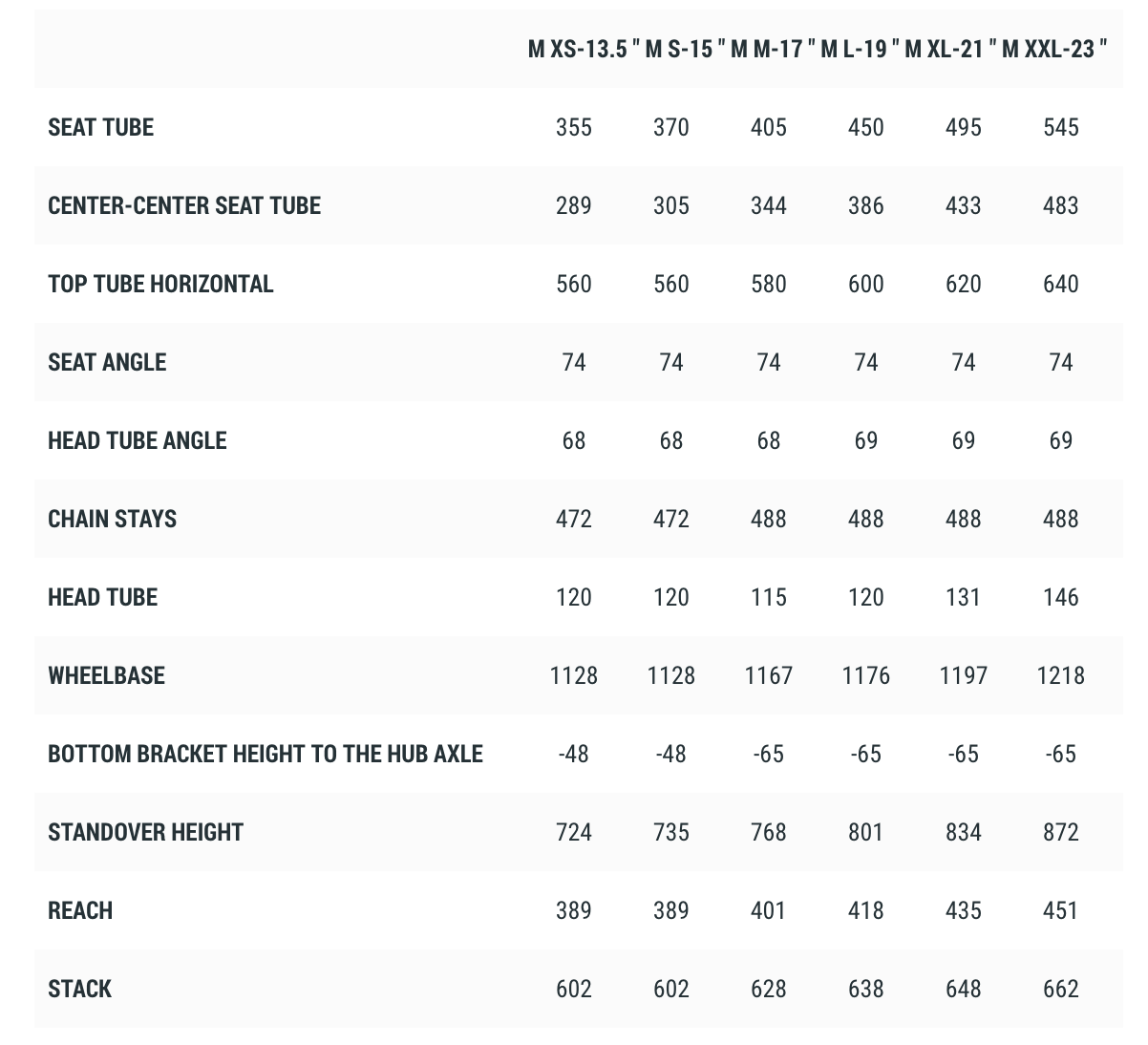Screen dimensions: 1148x1045
Task: Select the STACK row label
Action: coord(79,989)
